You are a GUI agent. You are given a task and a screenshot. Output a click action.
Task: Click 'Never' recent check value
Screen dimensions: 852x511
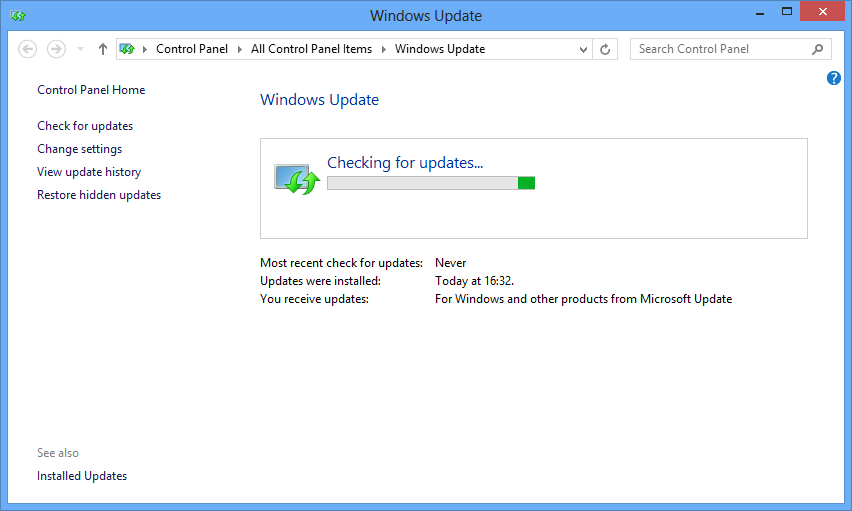click(x=450, y=263)
